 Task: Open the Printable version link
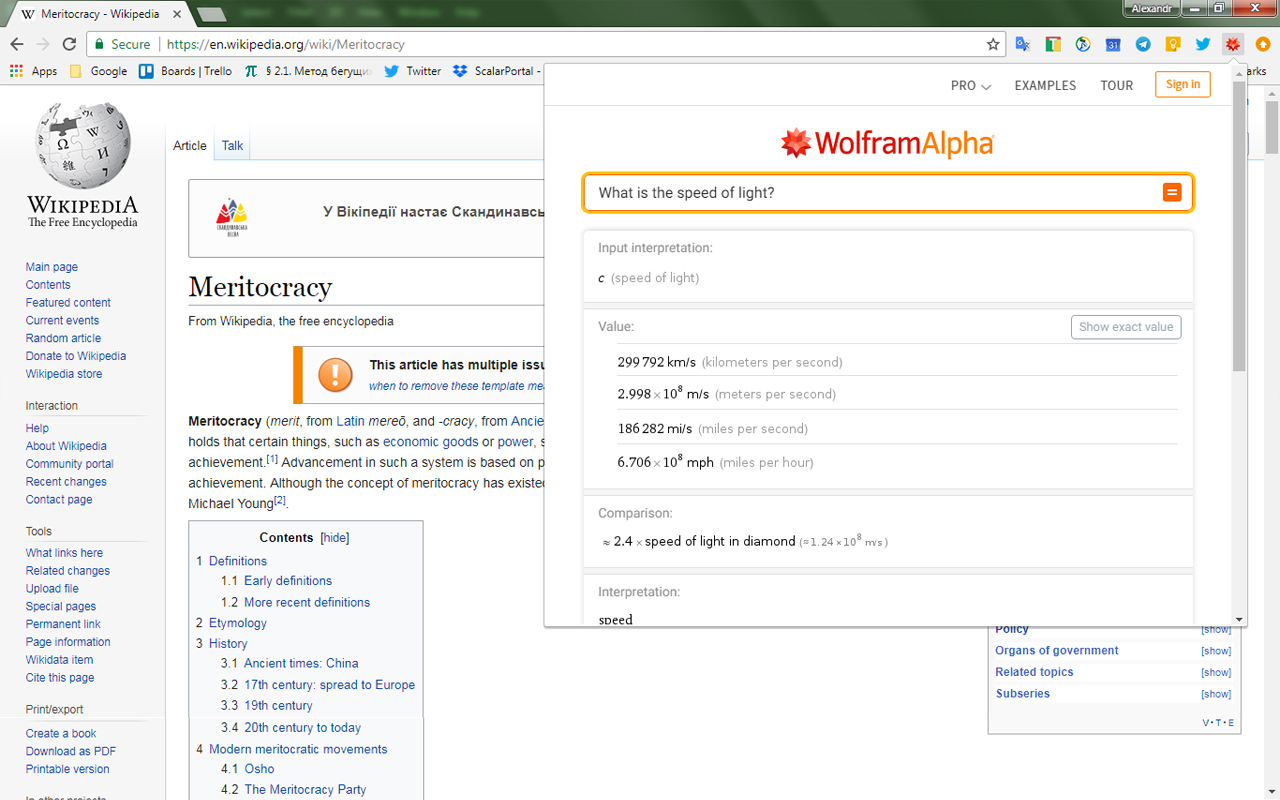tap(68, 769)
